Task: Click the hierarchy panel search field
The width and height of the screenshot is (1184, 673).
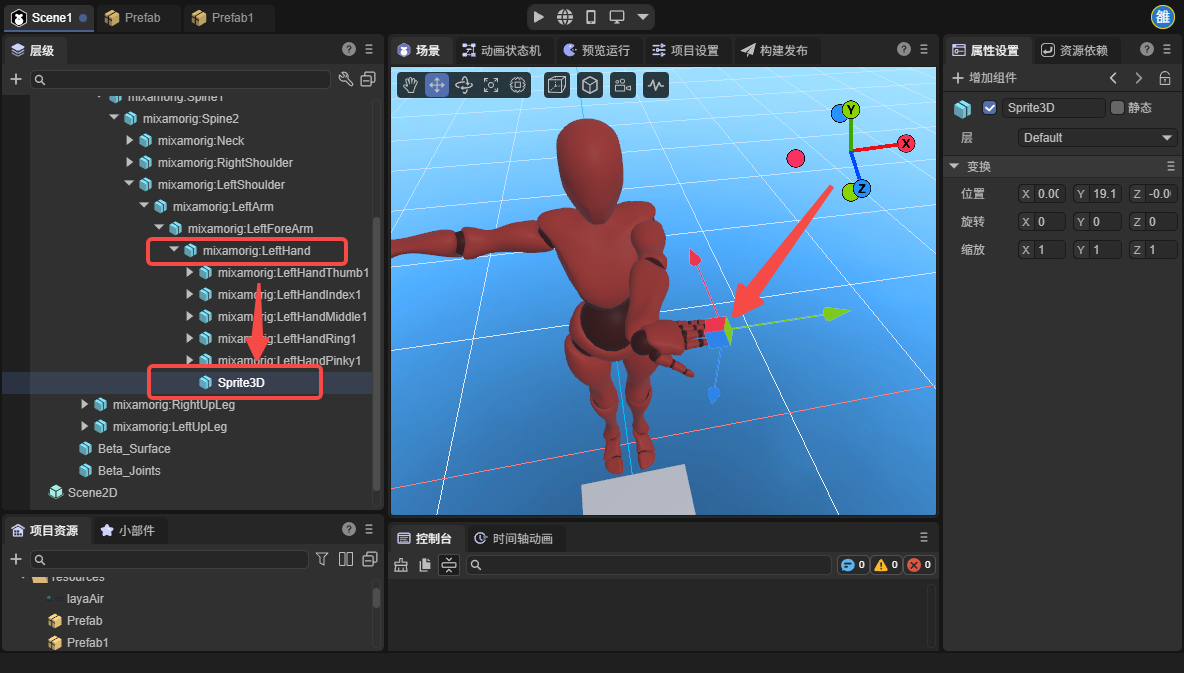Action: coord(180,79)
